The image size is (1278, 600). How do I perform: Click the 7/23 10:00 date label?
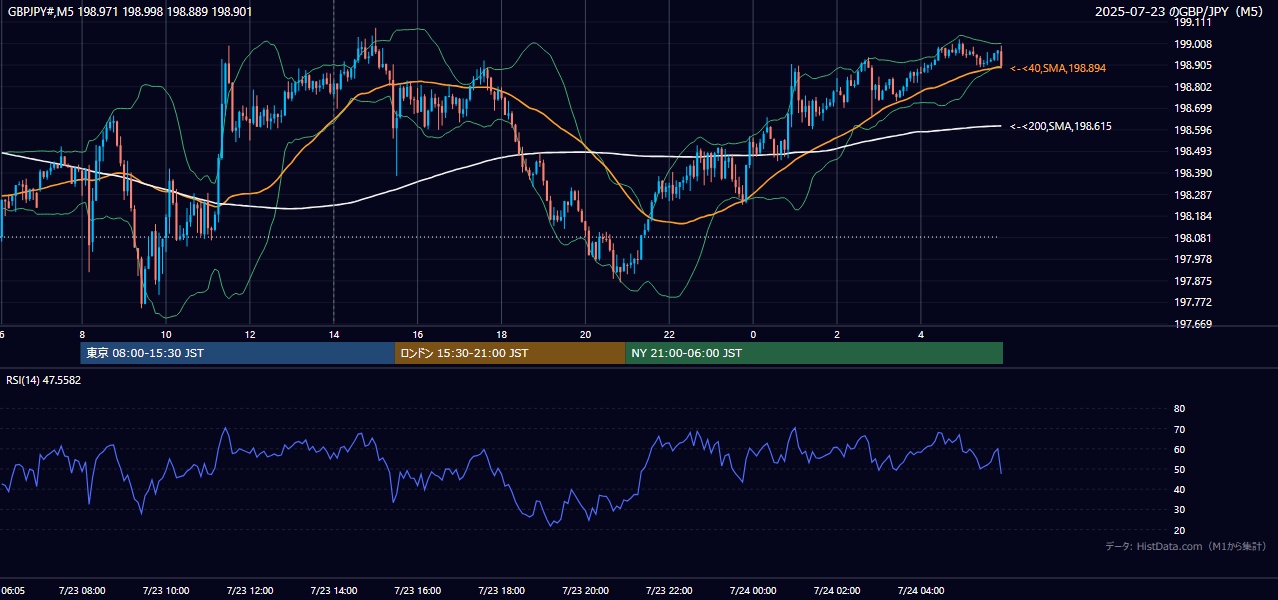pyautogui.click(x=166, y=590)
